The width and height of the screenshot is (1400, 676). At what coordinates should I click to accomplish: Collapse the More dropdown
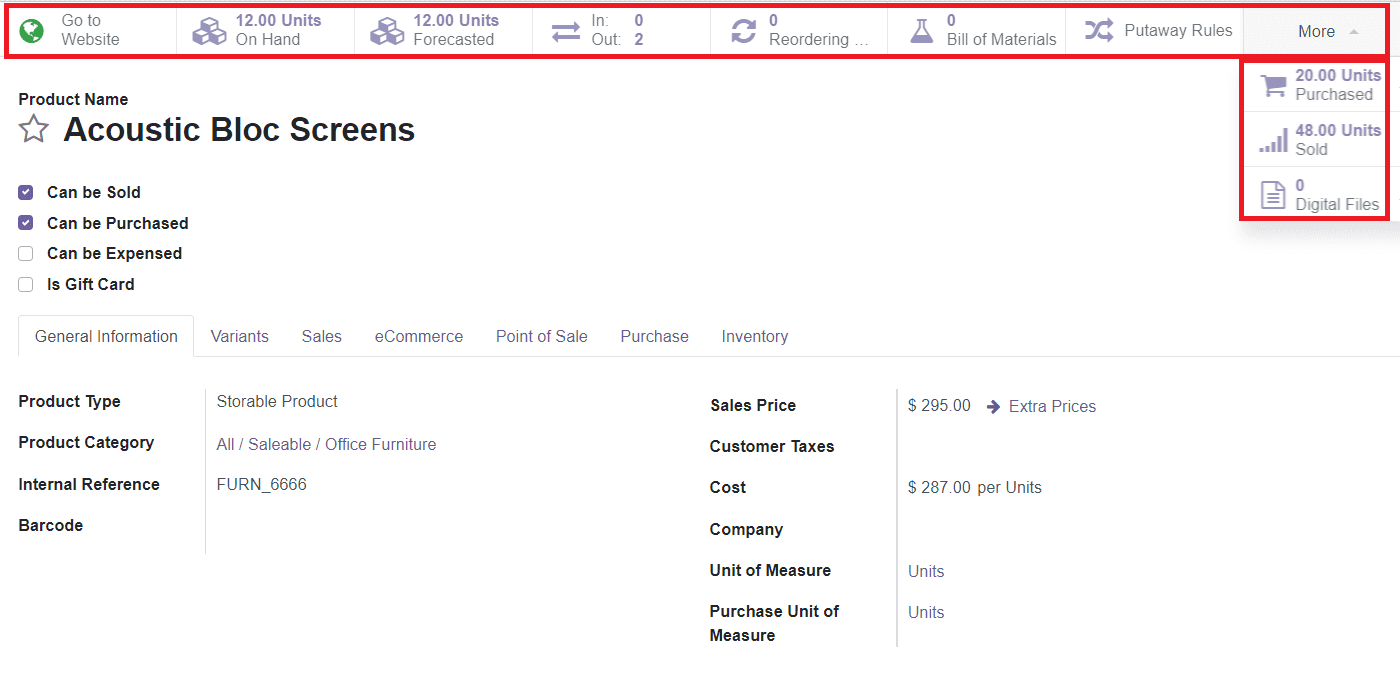pos(1316,30)
